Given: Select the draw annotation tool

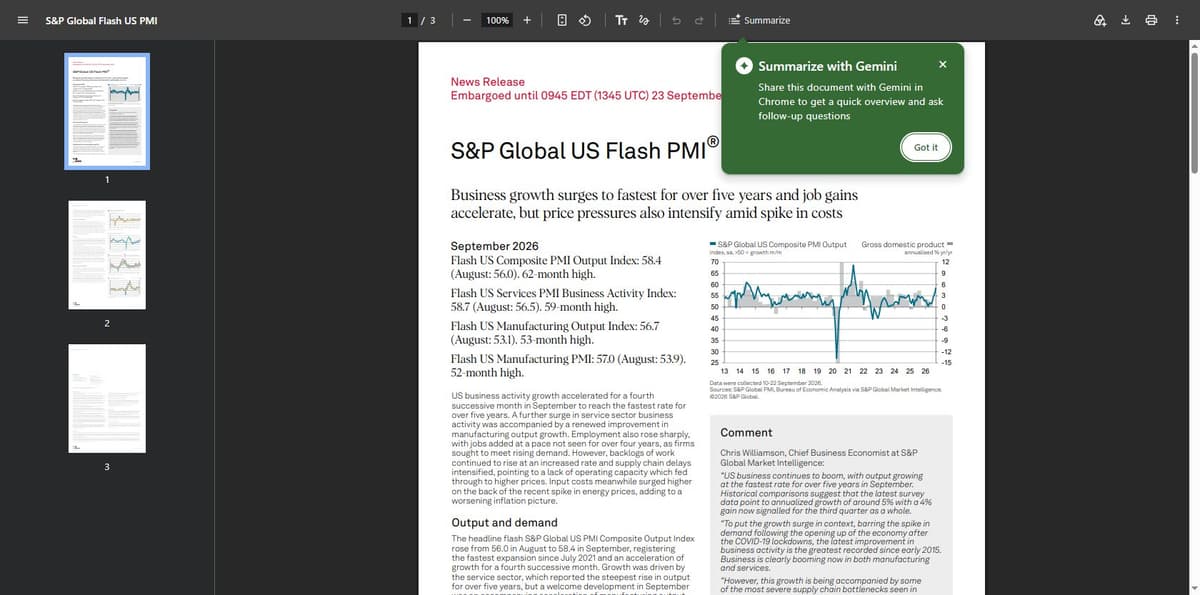Looking at the screenshot, I should click(x=645, y=20).
